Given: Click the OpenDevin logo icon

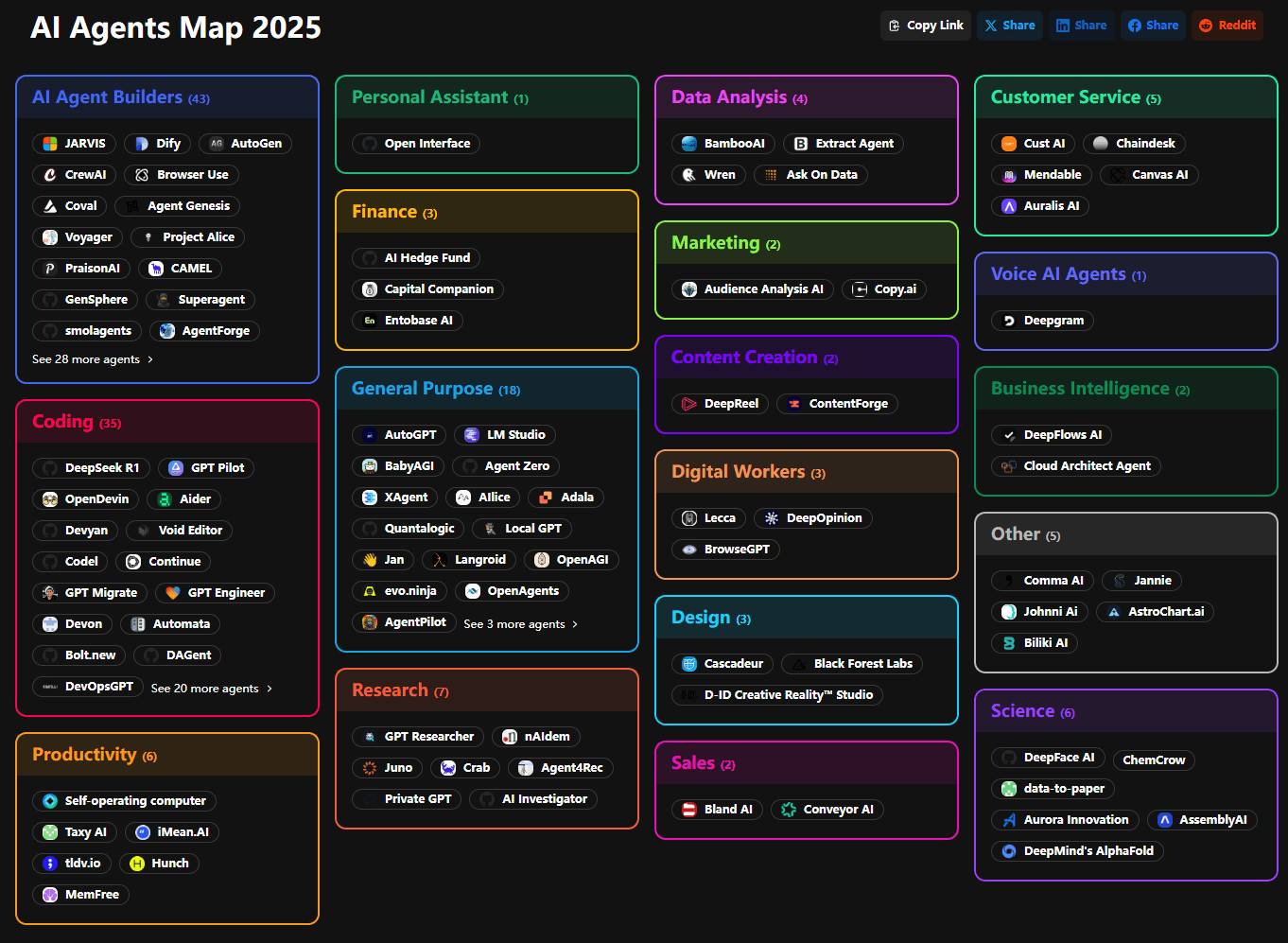Looking at the screenshot, I should pos(50,499).
